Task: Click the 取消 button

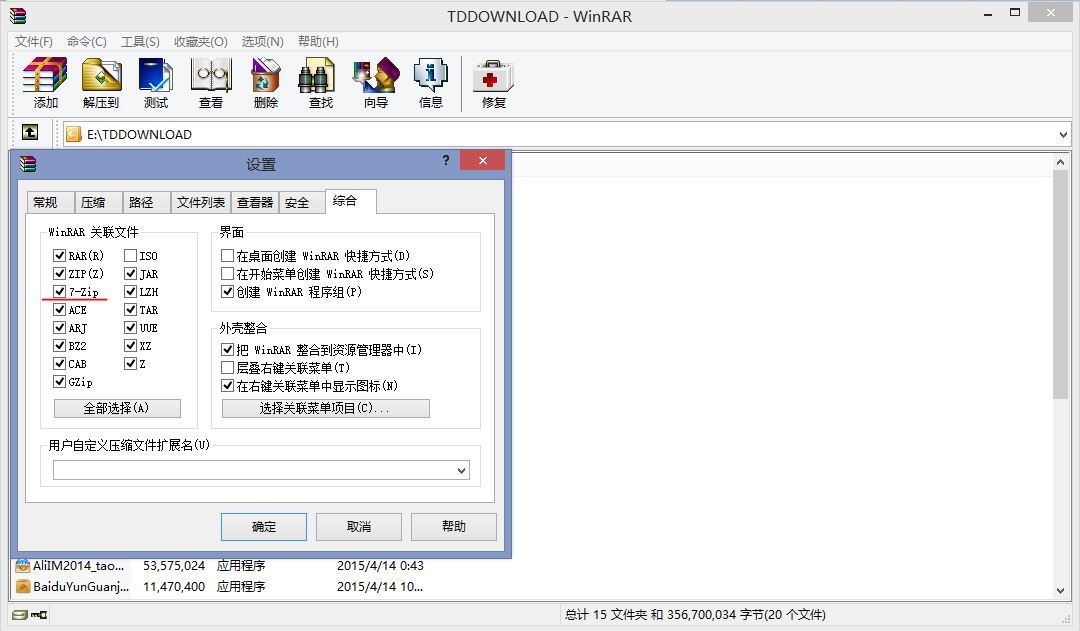Action: point(359,527)
